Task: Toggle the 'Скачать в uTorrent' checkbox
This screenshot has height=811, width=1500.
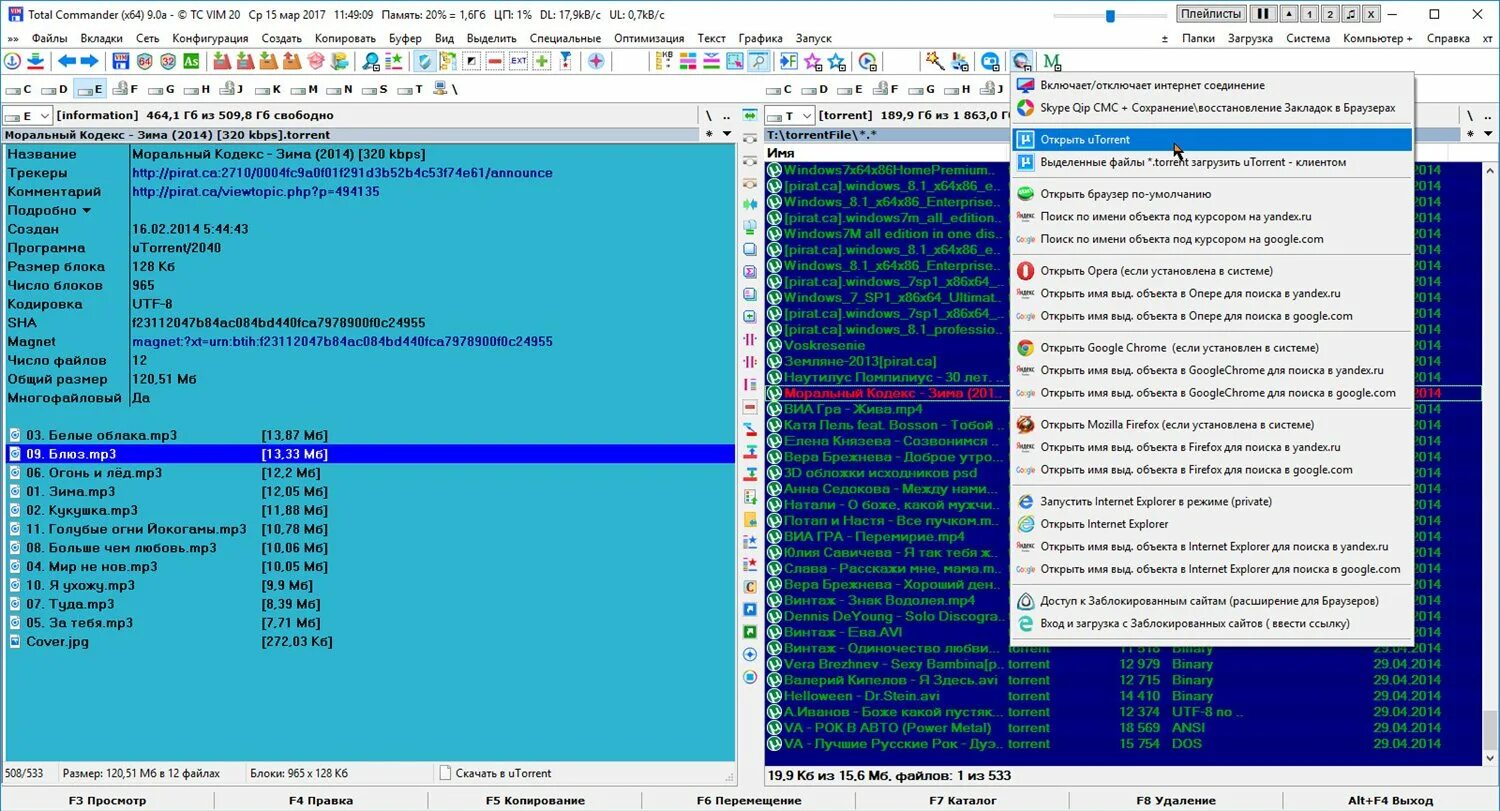Action: pyautogui.click(x=445, y=773)
